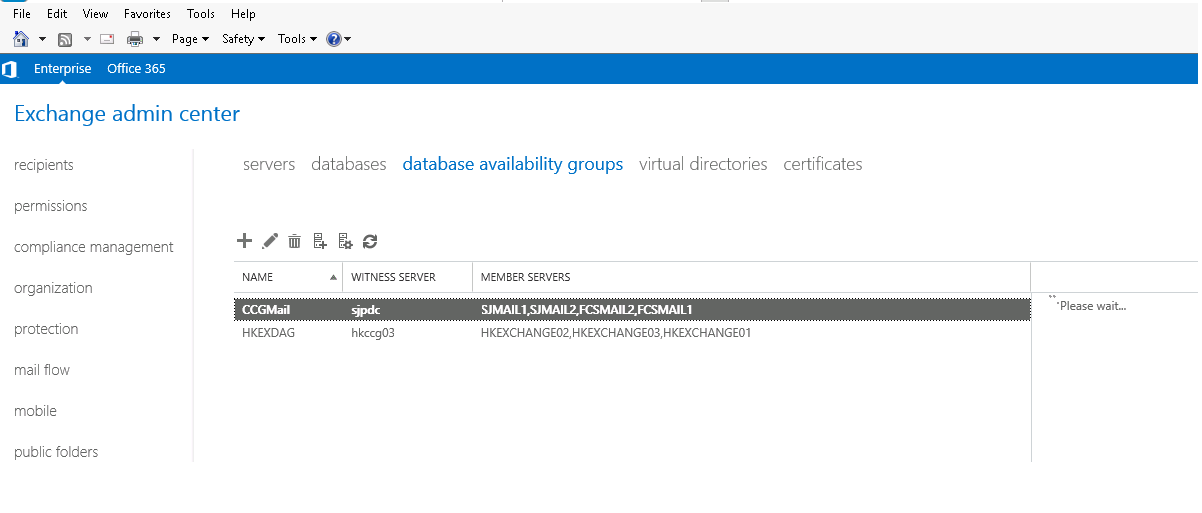Open public folders in left navigation
The image size is (1202, 513).
pyautogui.click(x=56, y=452)
